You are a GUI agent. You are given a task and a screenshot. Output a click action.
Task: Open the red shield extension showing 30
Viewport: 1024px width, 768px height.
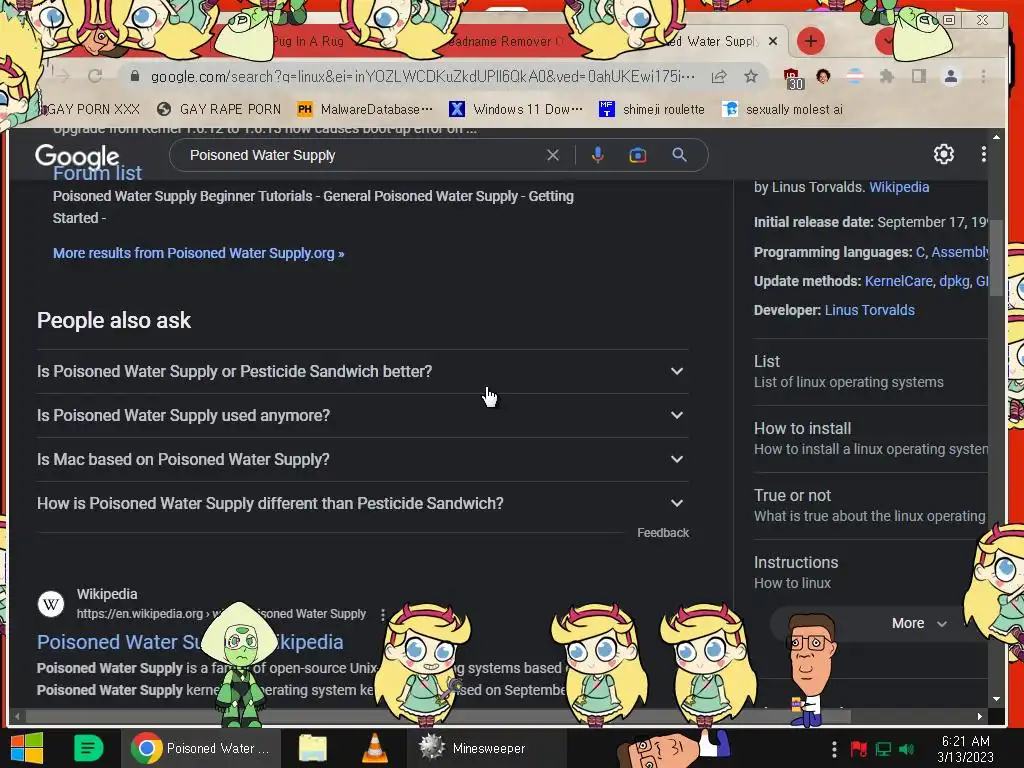793,78
